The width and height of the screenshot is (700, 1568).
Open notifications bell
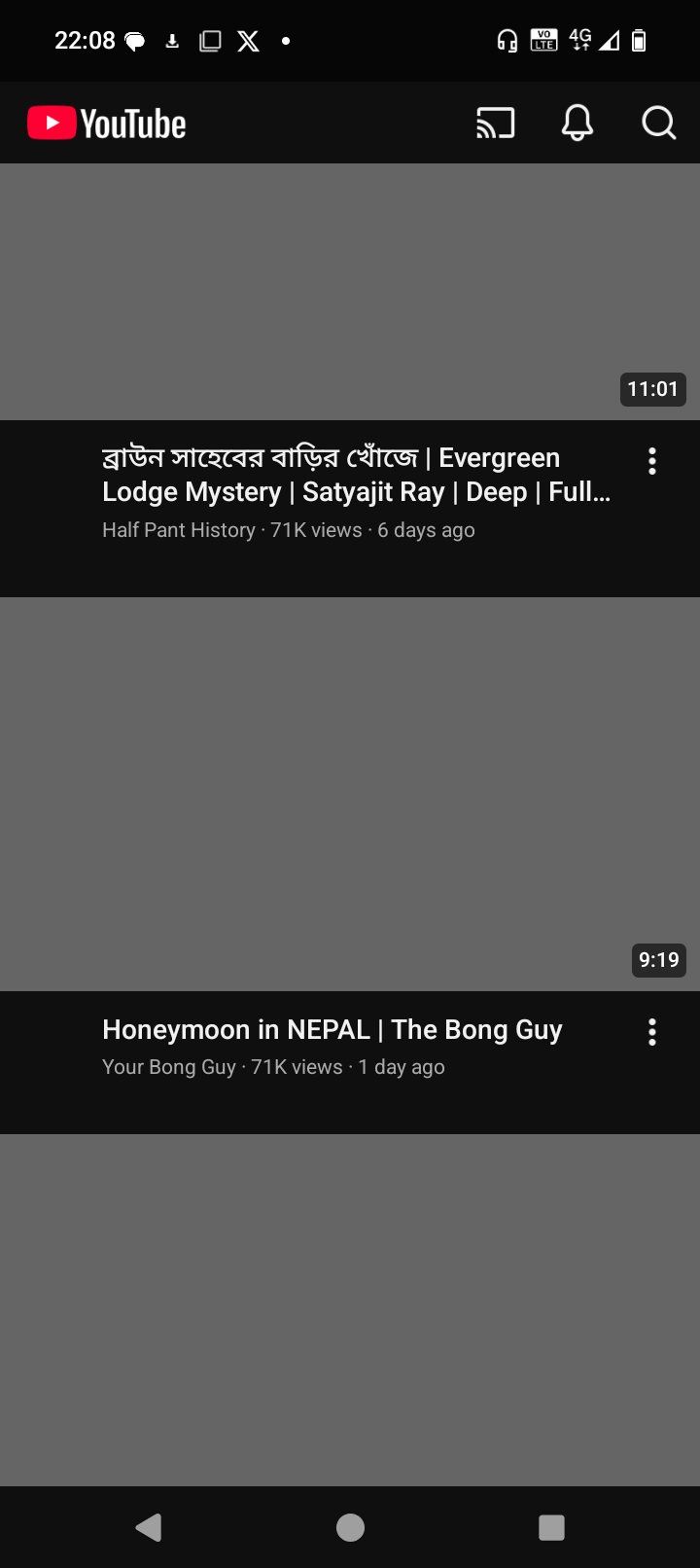[577, 124]
